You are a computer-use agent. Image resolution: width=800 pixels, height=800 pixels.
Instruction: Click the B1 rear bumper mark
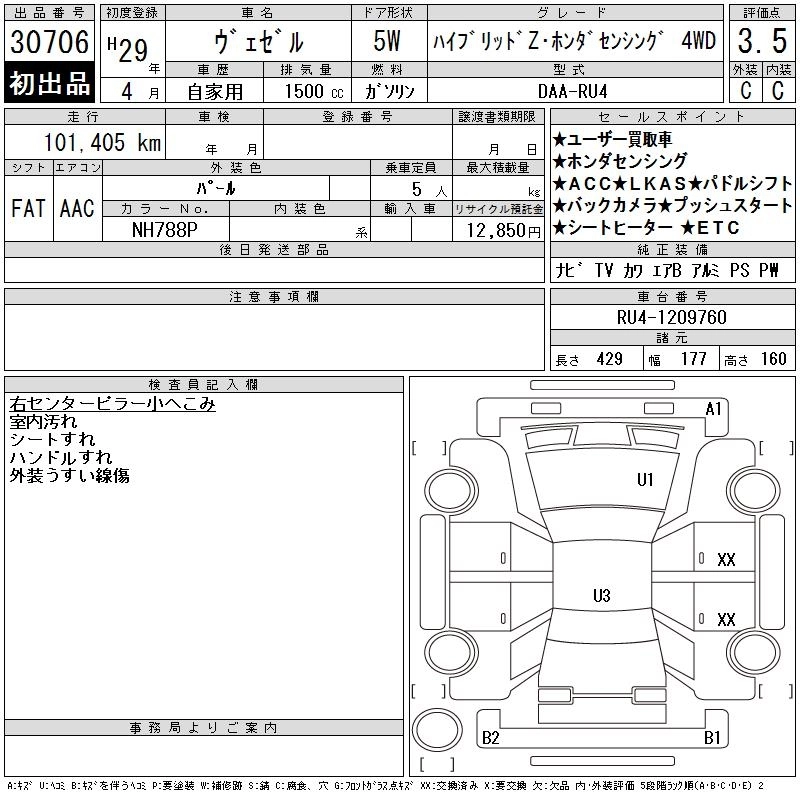tap(712, 738)
